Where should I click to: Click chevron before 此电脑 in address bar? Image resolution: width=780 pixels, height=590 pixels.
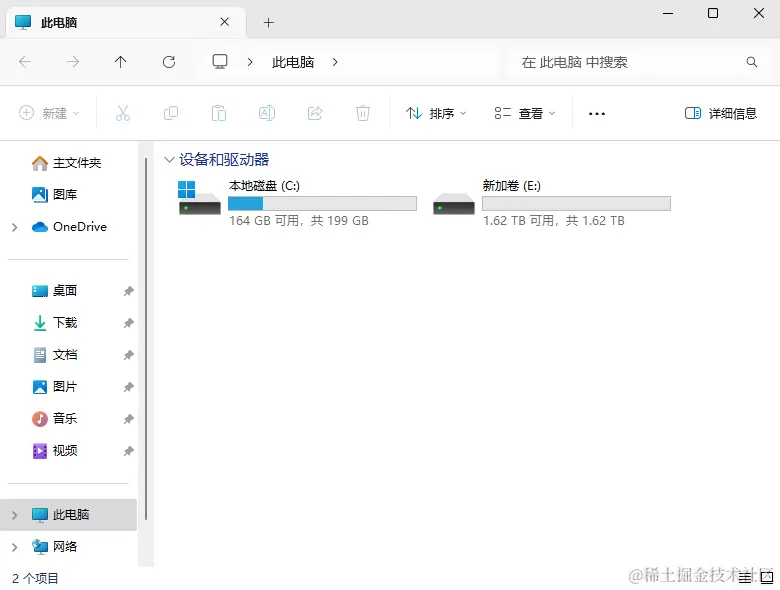click(x=250, y=62)
